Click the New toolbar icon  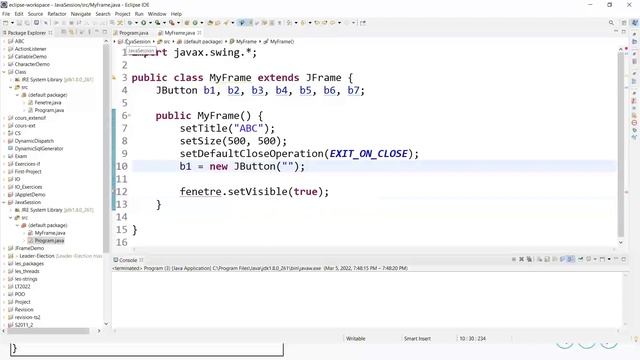click(5, 23)
